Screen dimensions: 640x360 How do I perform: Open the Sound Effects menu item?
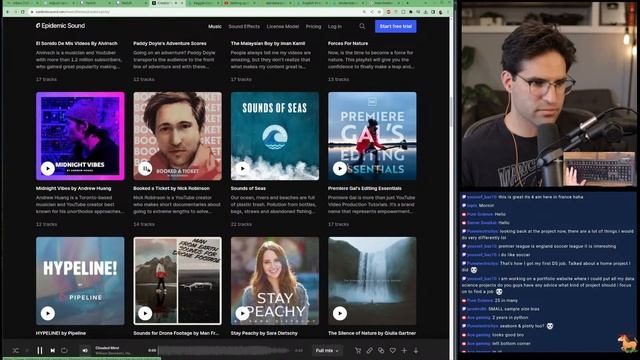click(x=244, y=26)
